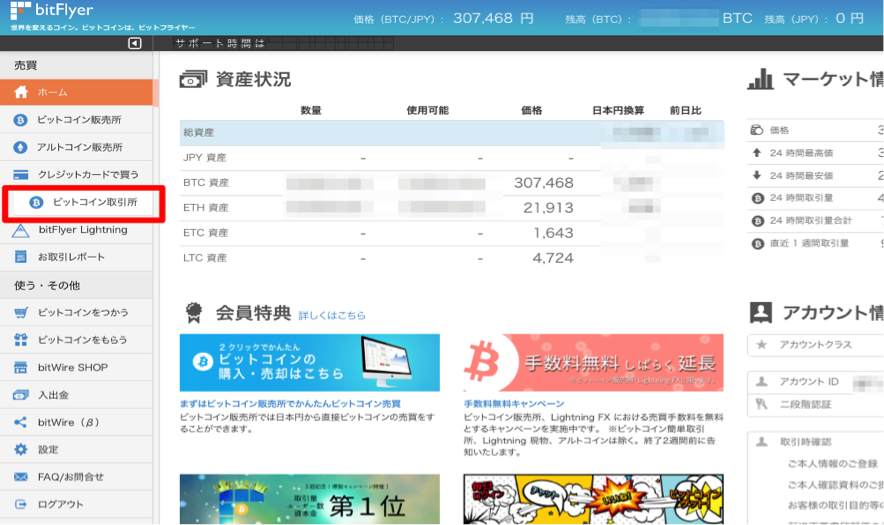Click JPY 資産 row label
Screen dimensions: 884x525
click(x=205, y=157)
